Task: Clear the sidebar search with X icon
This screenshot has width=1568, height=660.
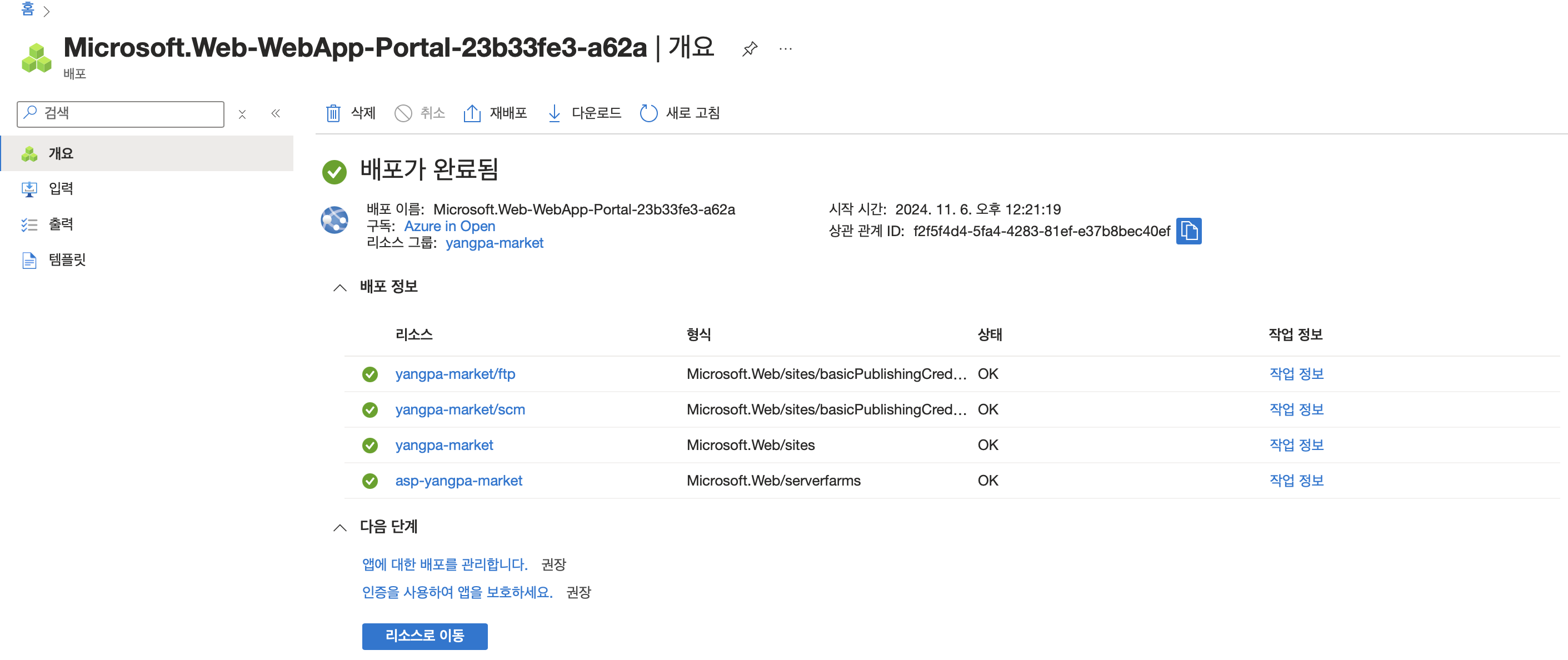Action: [x=242, y=114]
